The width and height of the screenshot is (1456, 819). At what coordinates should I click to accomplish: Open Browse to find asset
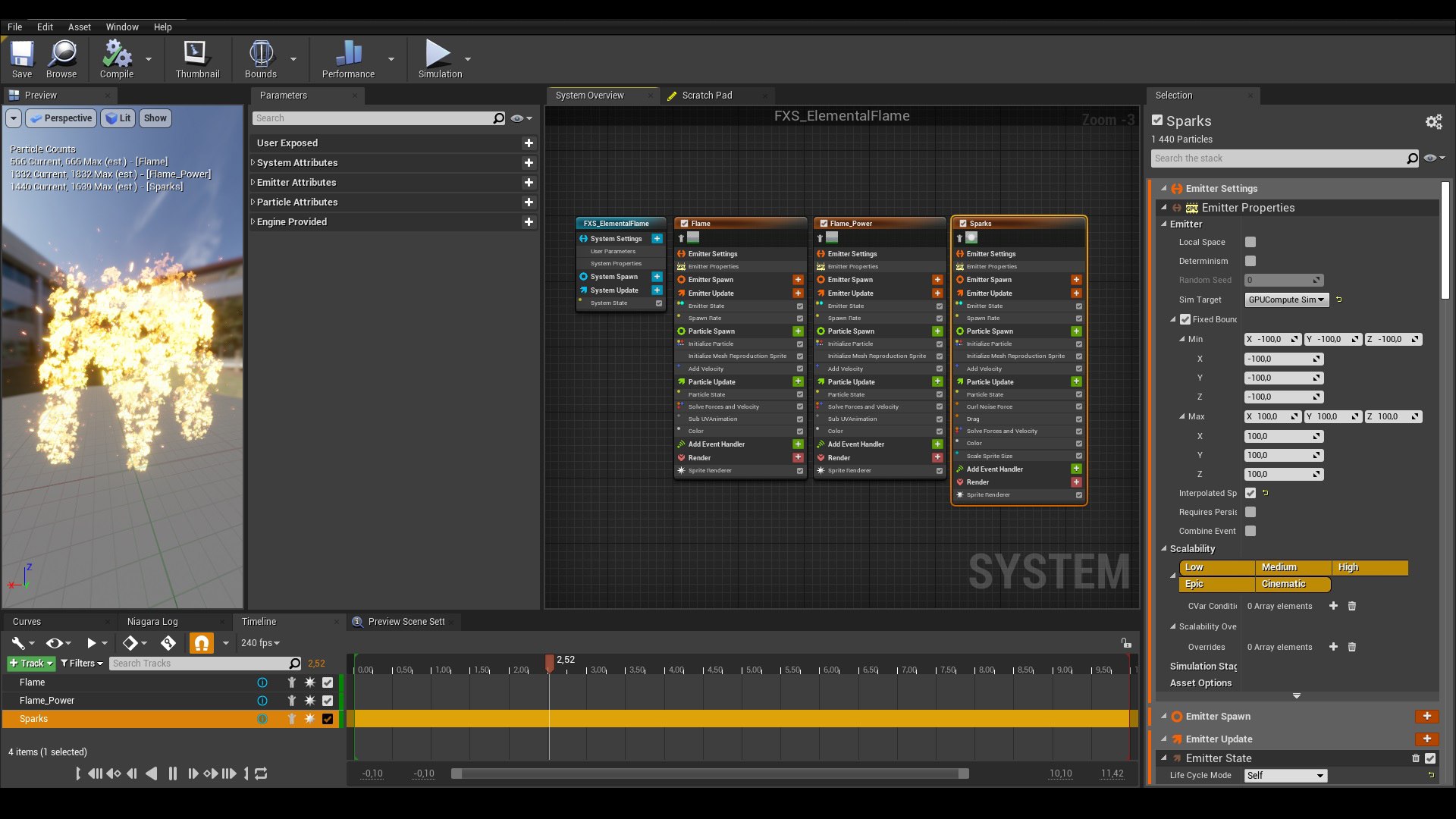coord(61,55)
